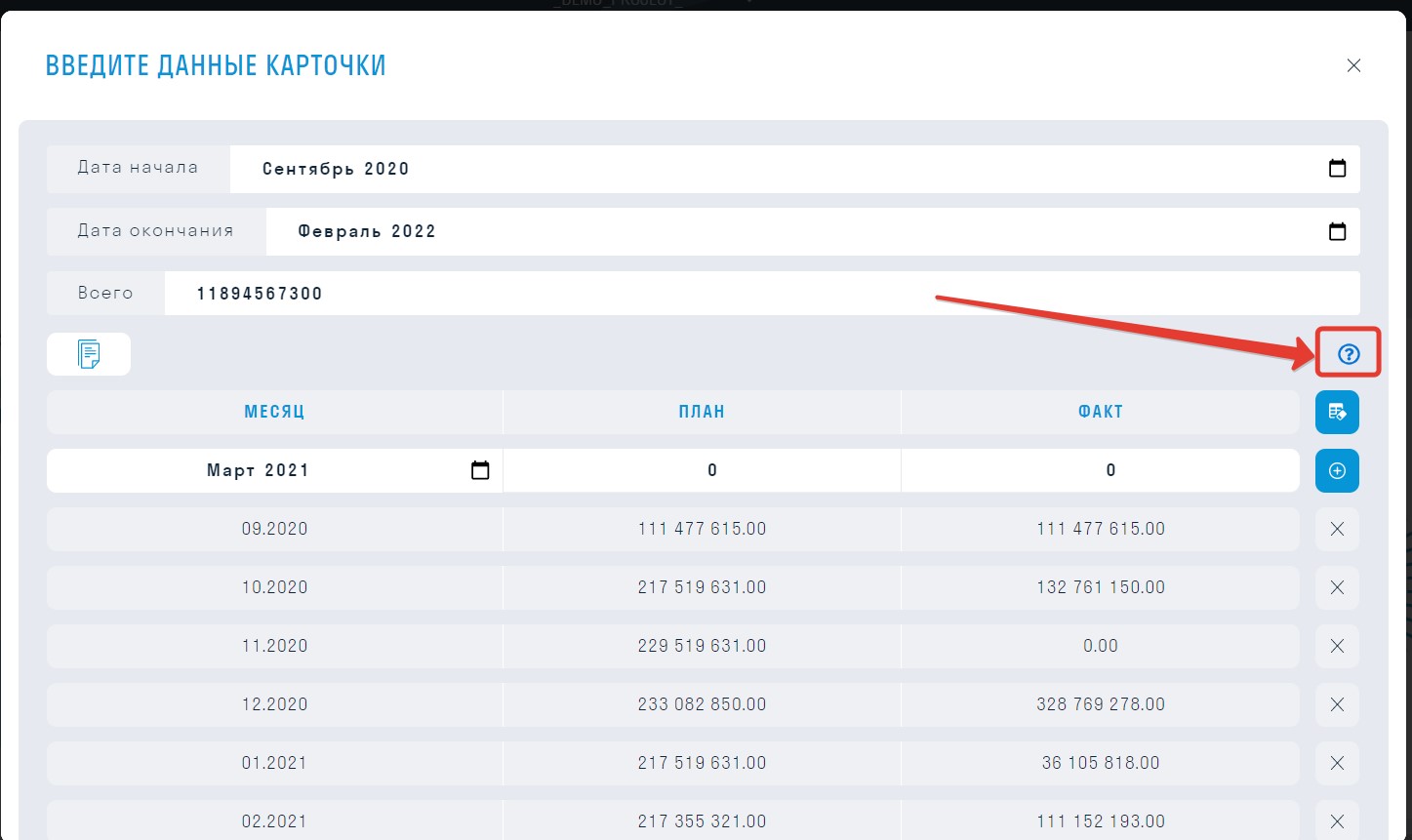Click the ВВЕДИТЕ ДАННЫЕ КАРТОЧКИ title

[216, 65]
